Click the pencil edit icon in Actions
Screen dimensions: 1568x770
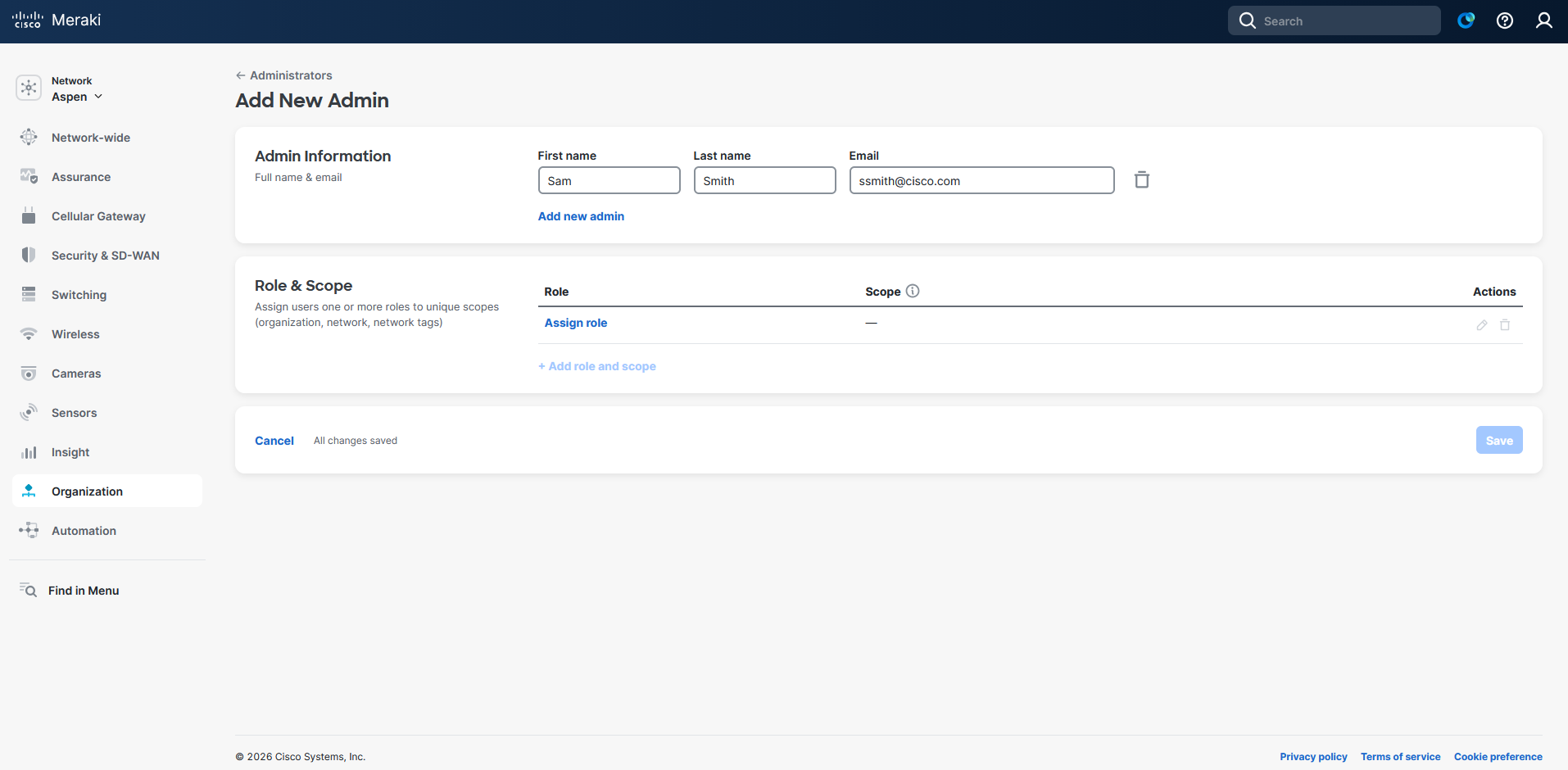tap(1481, 325)
